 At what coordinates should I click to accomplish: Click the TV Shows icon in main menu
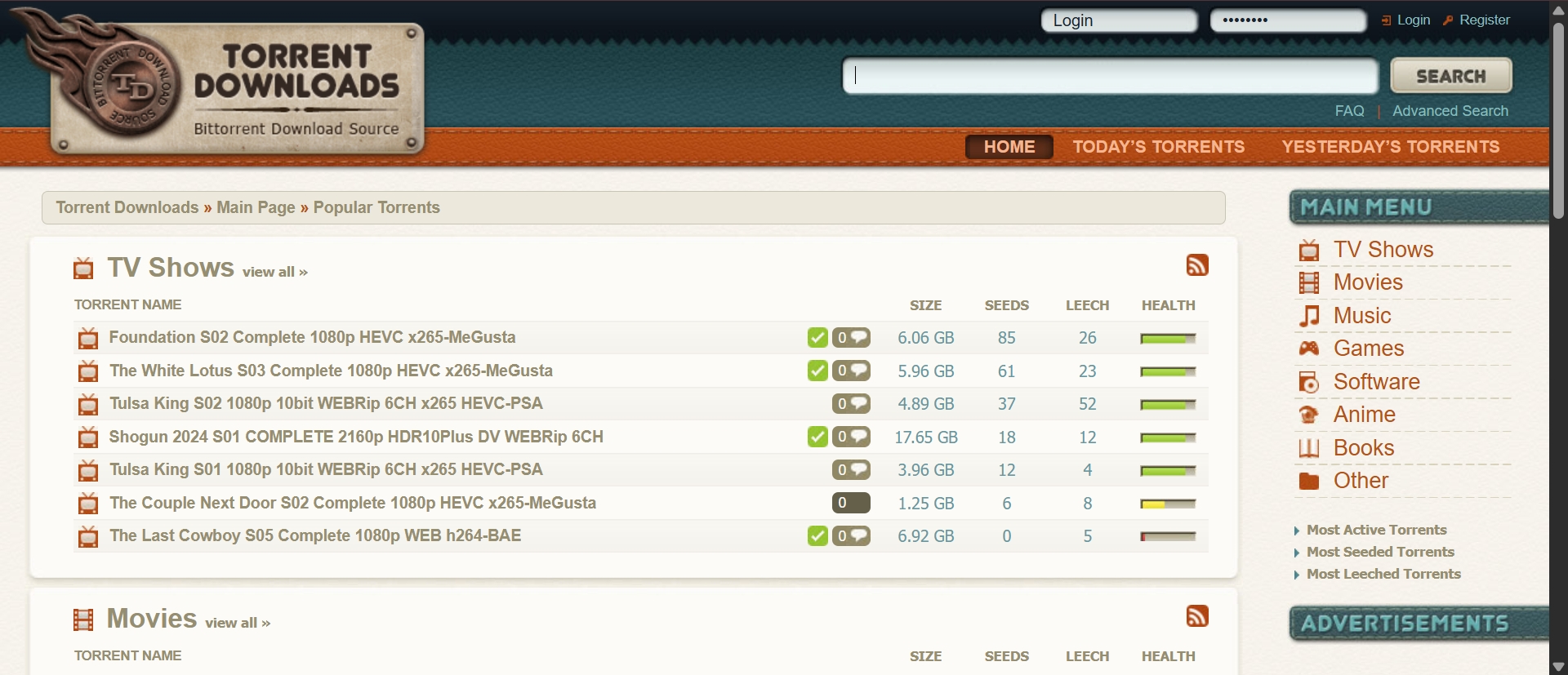point(1309,250)
